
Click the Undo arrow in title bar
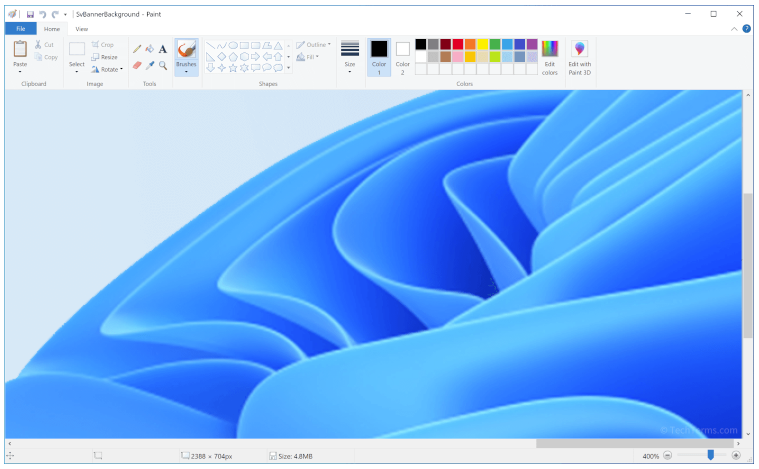(43, 14)
